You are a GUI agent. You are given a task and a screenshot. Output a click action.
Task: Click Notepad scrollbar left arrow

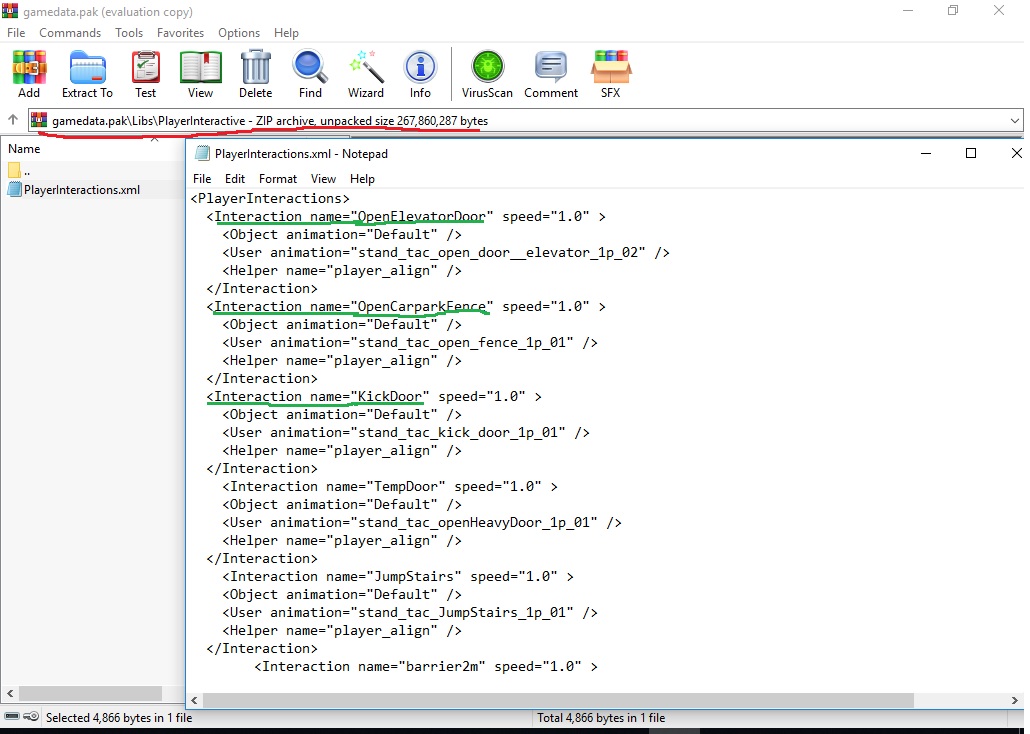pos(194,700)
